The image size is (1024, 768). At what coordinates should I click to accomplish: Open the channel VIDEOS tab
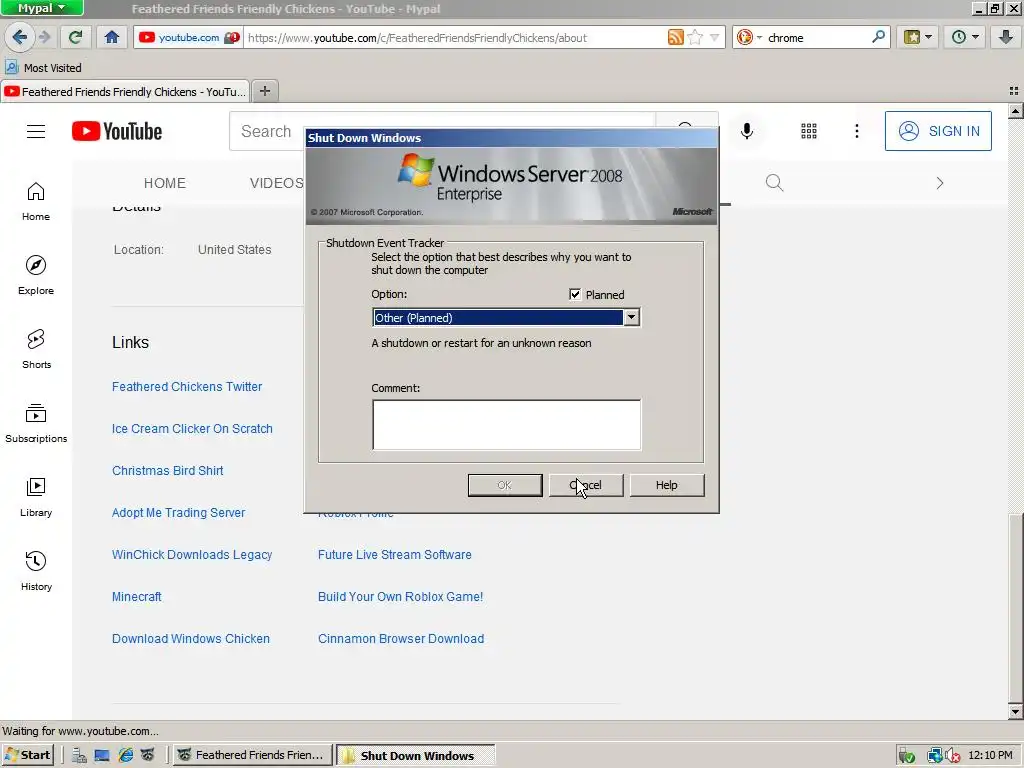[276, 183]
